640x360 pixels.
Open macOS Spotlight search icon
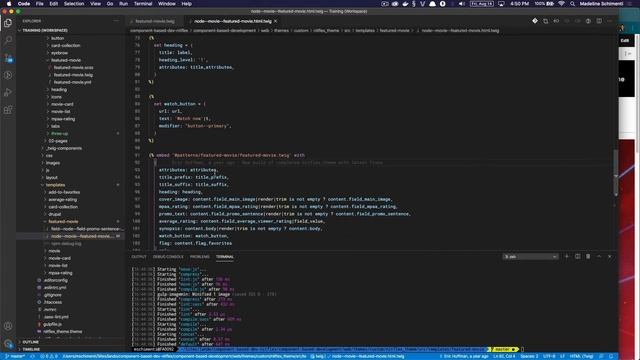tap(572, 4)
